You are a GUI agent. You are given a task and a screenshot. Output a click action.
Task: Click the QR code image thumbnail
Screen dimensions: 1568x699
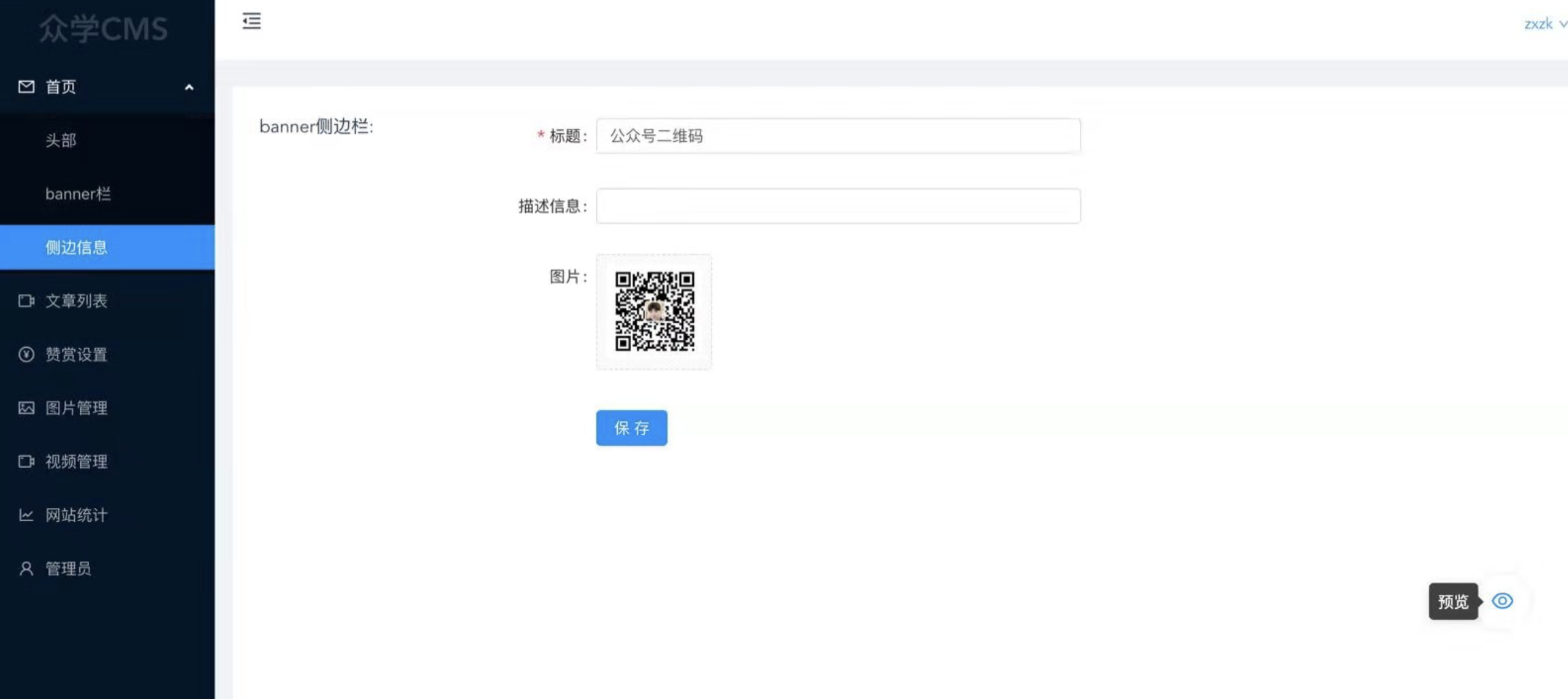pyautogui.click(x=654, y=311)
